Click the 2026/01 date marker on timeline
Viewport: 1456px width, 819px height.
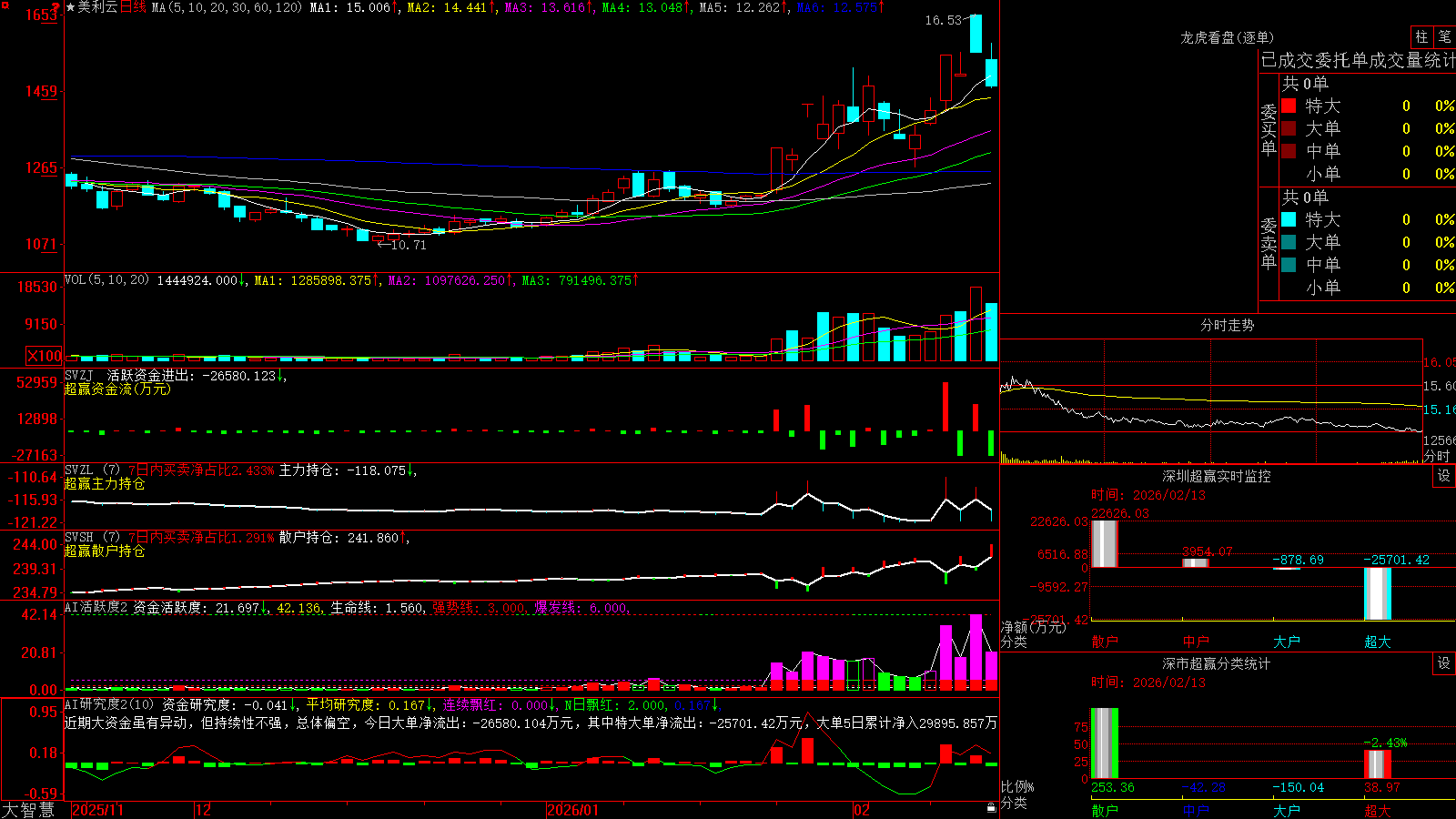(x=573, y=810)
